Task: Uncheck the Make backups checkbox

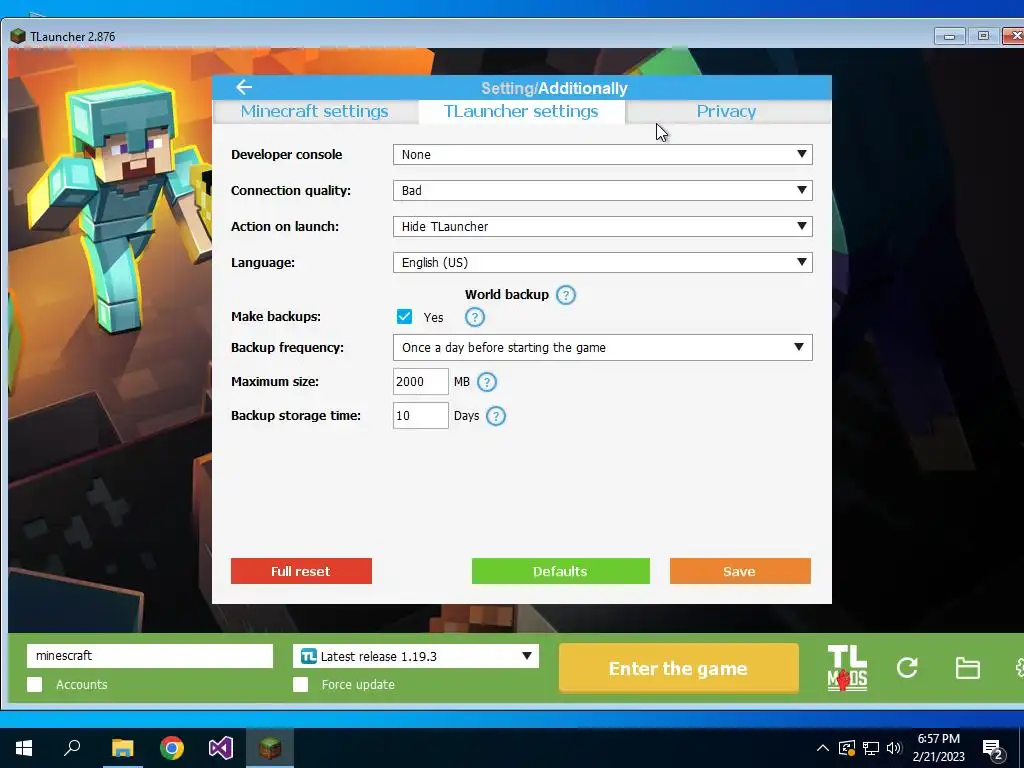Action: (404, 317)
